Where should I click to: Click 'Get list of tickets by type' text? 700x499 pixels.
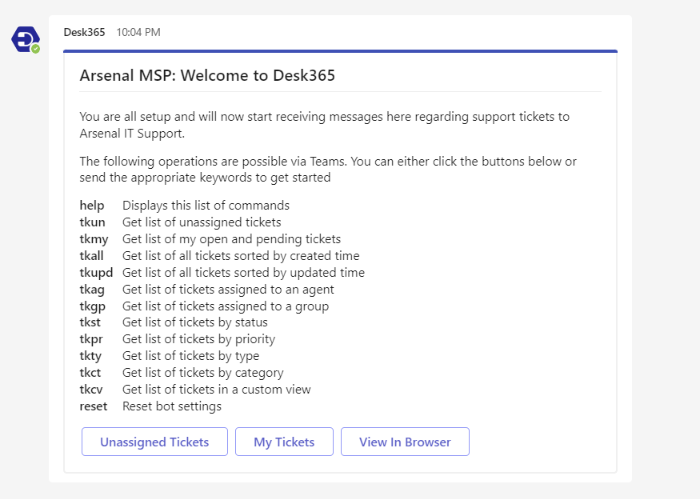pos(191,356)
